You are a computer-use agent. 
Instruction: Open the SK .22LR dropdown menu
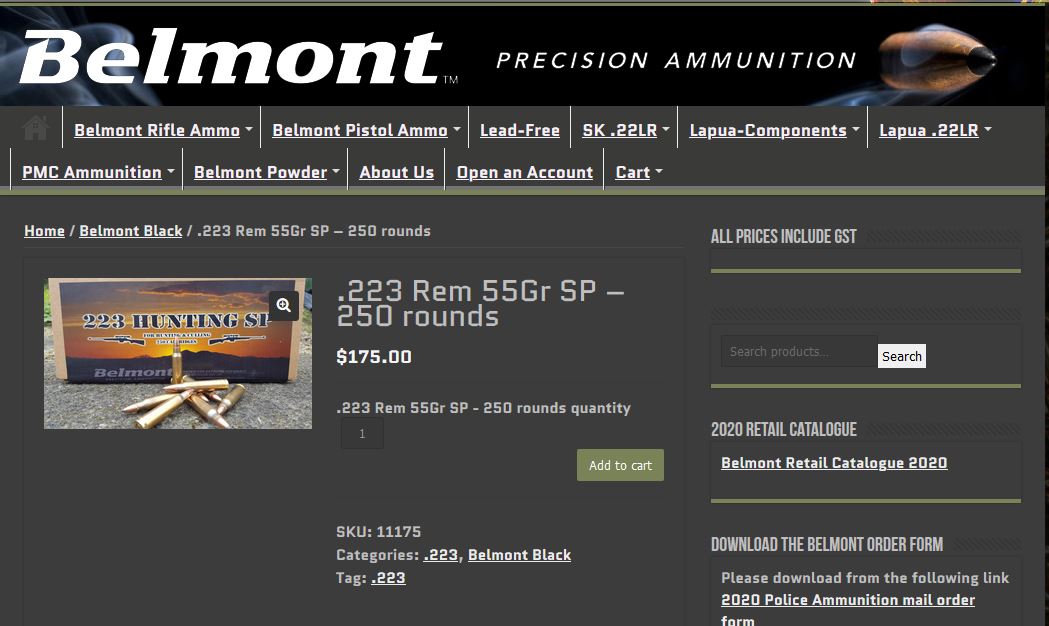(625, 130)
